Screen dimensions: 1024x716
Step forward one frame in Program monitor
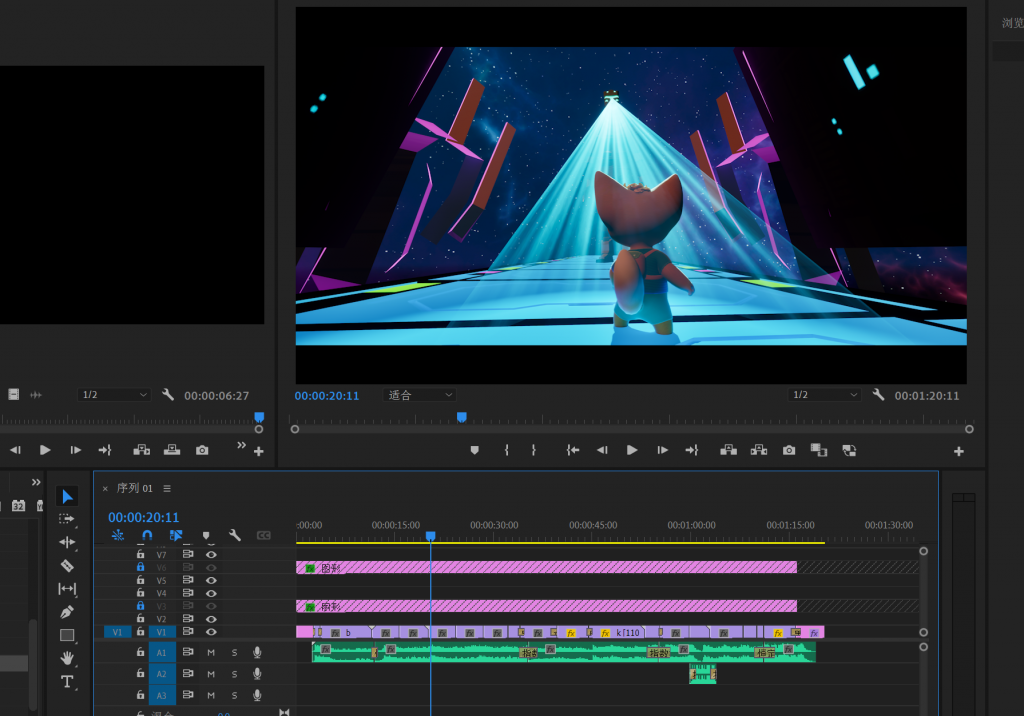(x=662, y=450)
